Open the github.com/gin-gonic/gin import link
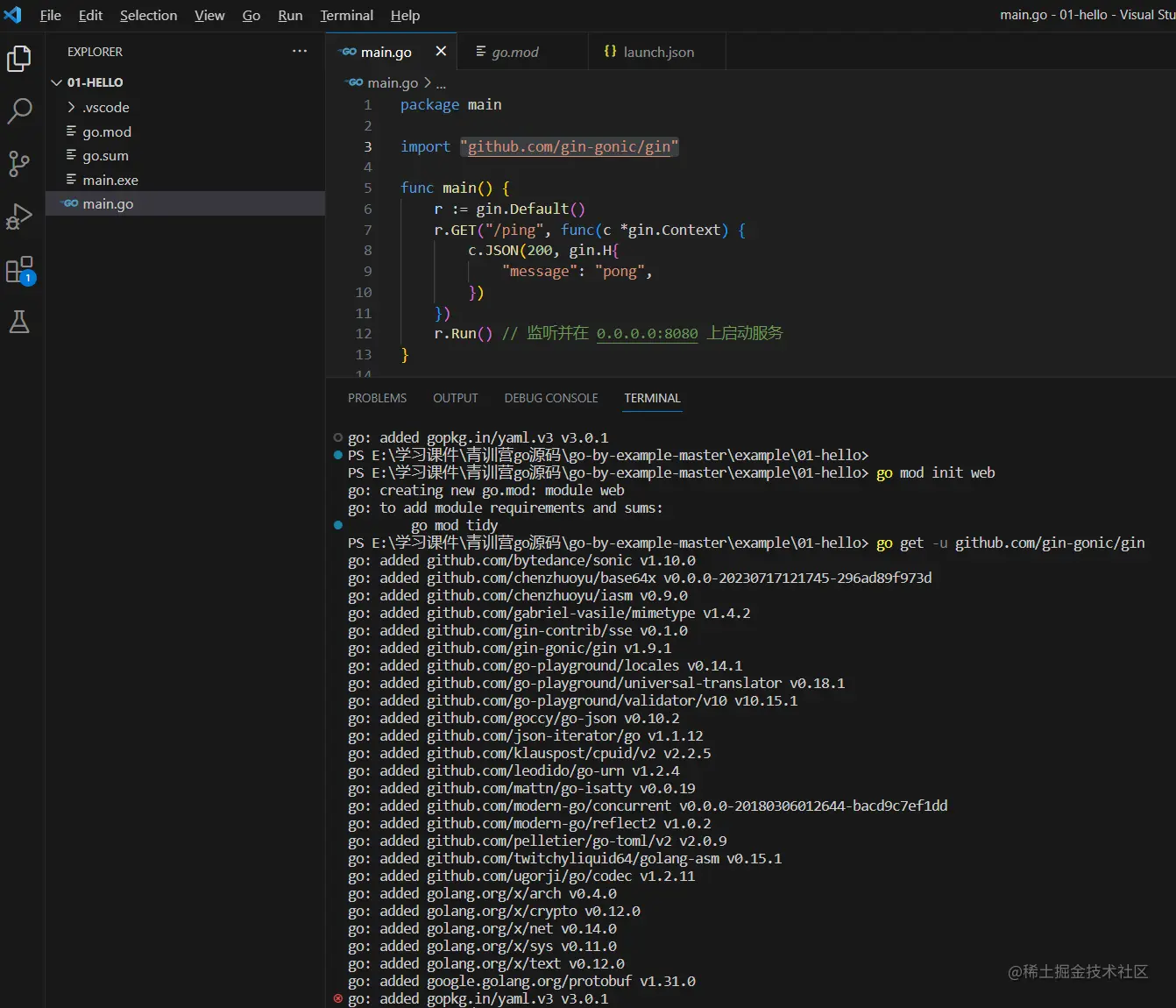 coord(570,146)
